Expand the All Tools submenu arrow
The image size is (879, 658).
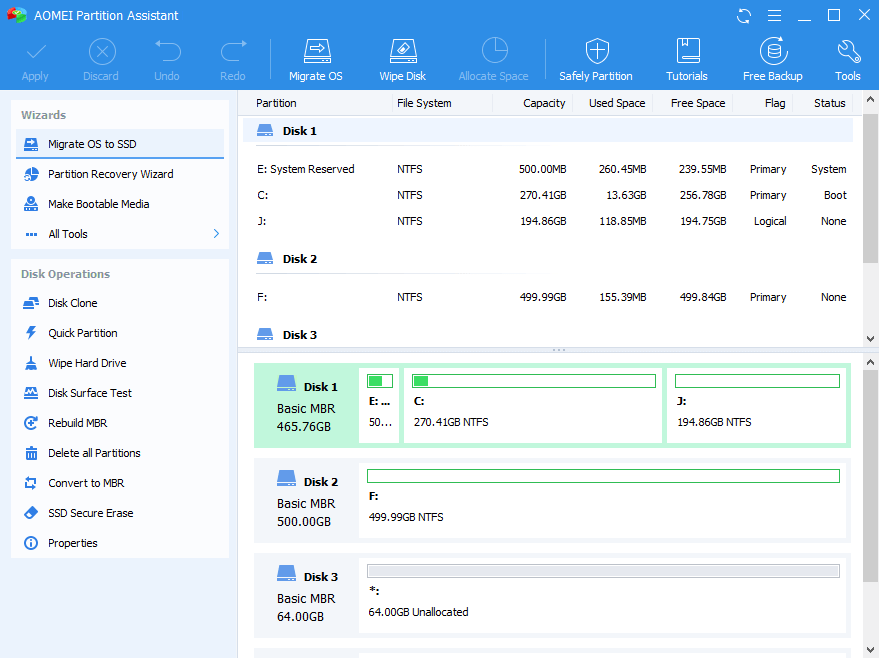pos(216,234)
